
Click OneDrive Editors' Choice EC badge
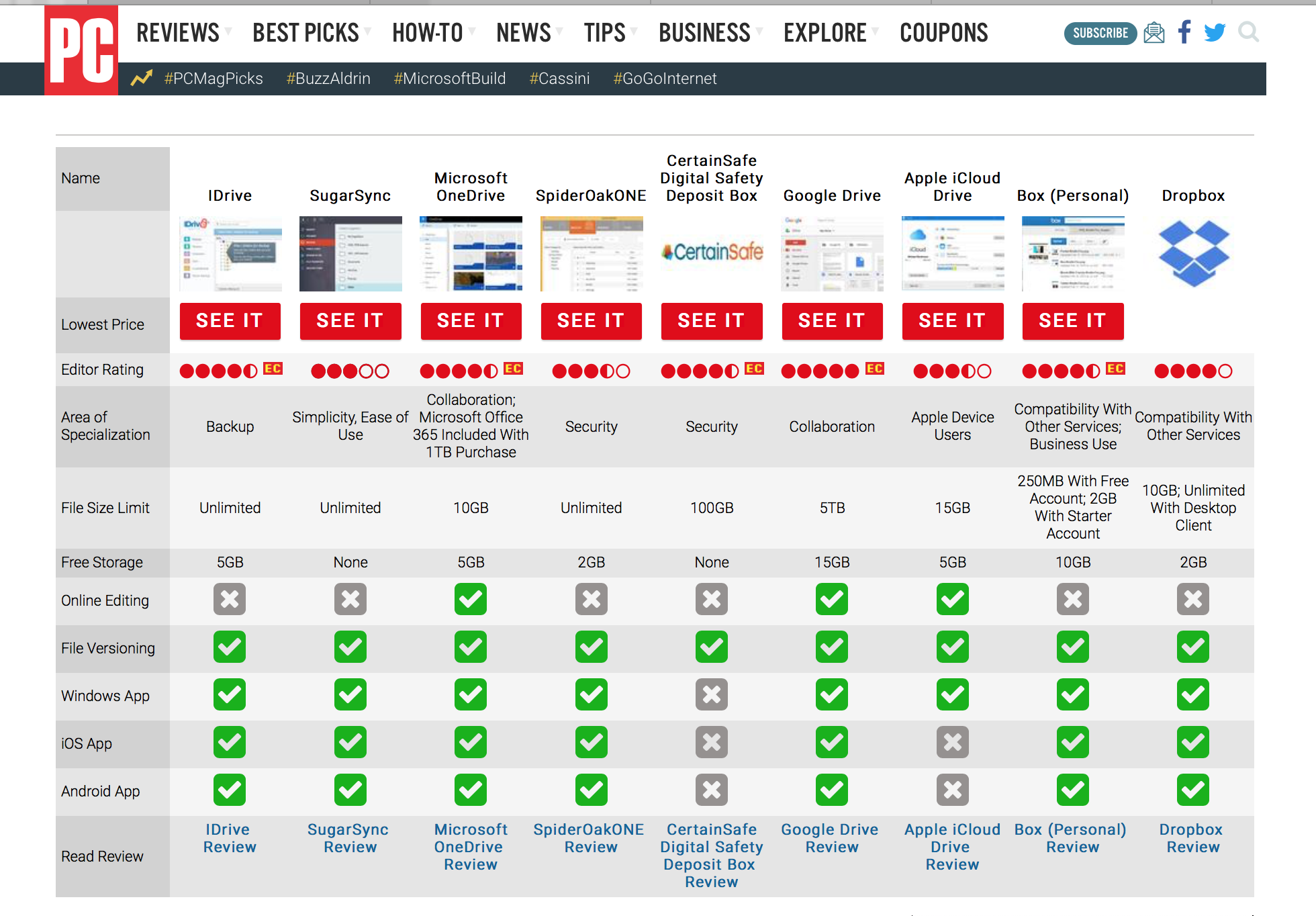point(513,369)
